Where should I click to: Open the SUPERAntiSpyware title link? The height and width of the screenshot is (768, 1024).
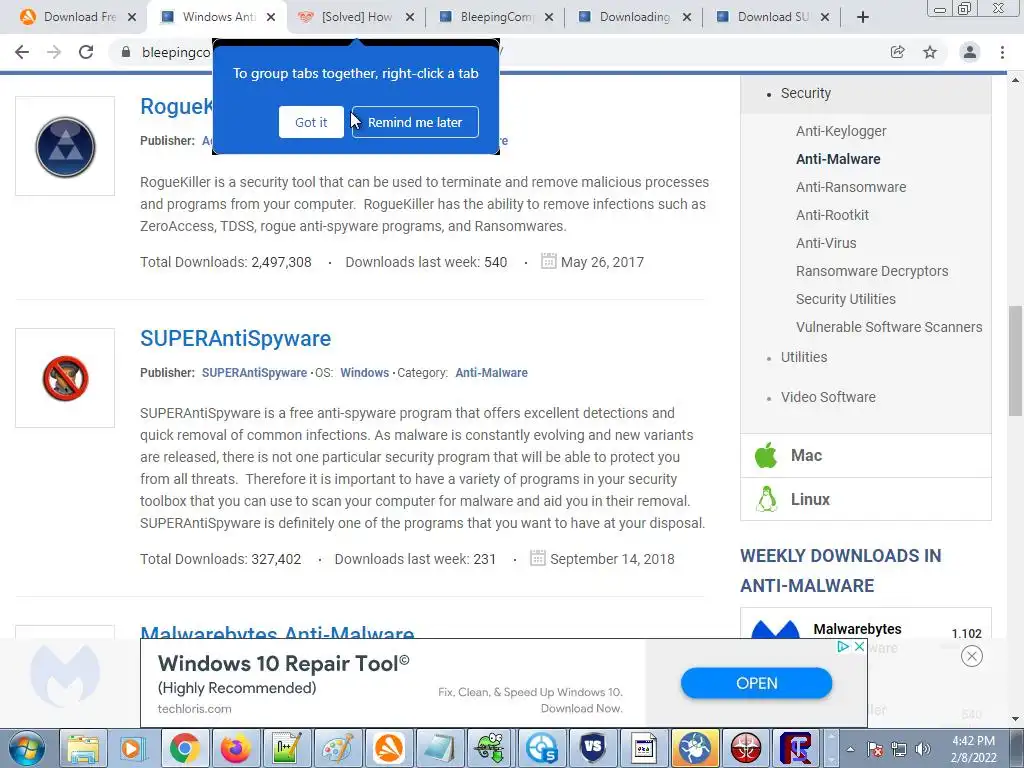tap(235, 338)
